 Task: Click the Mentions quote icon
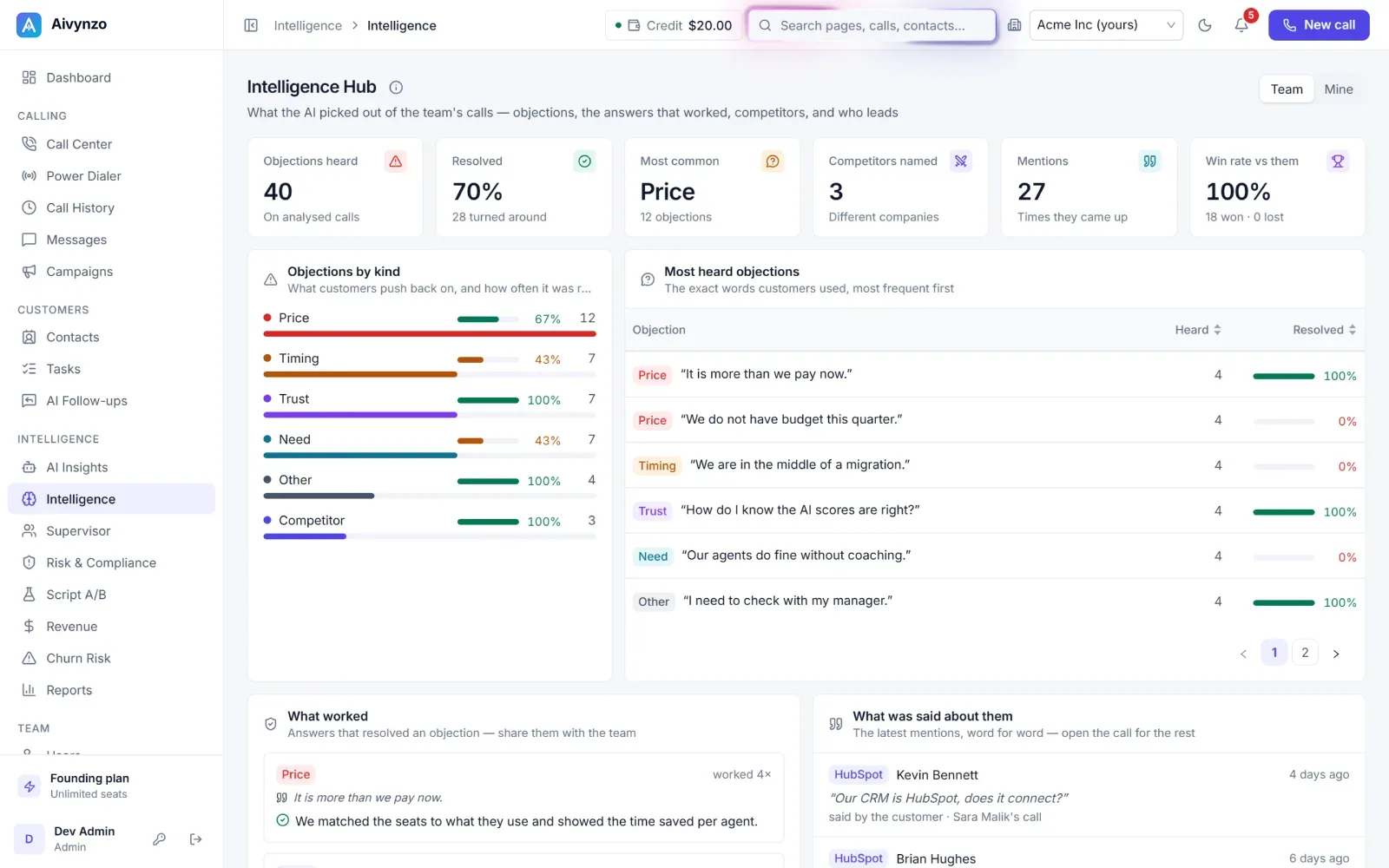pyautogui.click(x=1149, y=161)
